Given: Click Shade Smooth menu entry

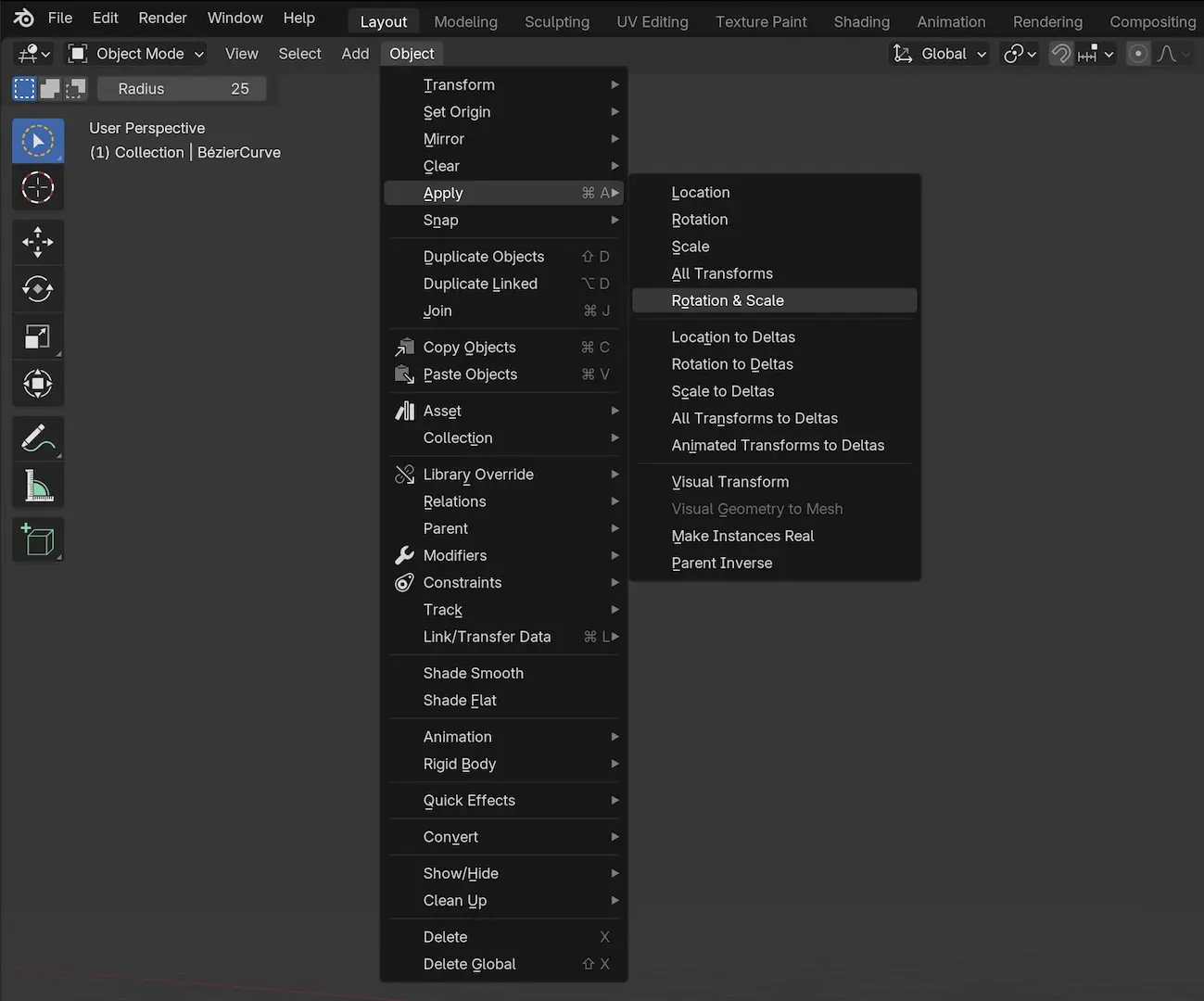Looking at the screenshot, I should coord(474,673).
